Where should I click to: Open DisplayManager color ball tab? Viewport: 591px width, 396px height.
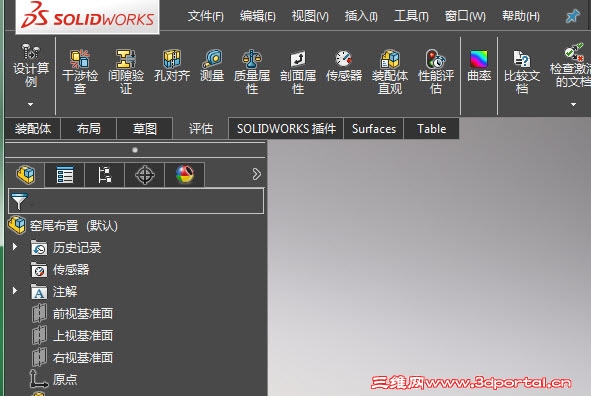point(185,174)
